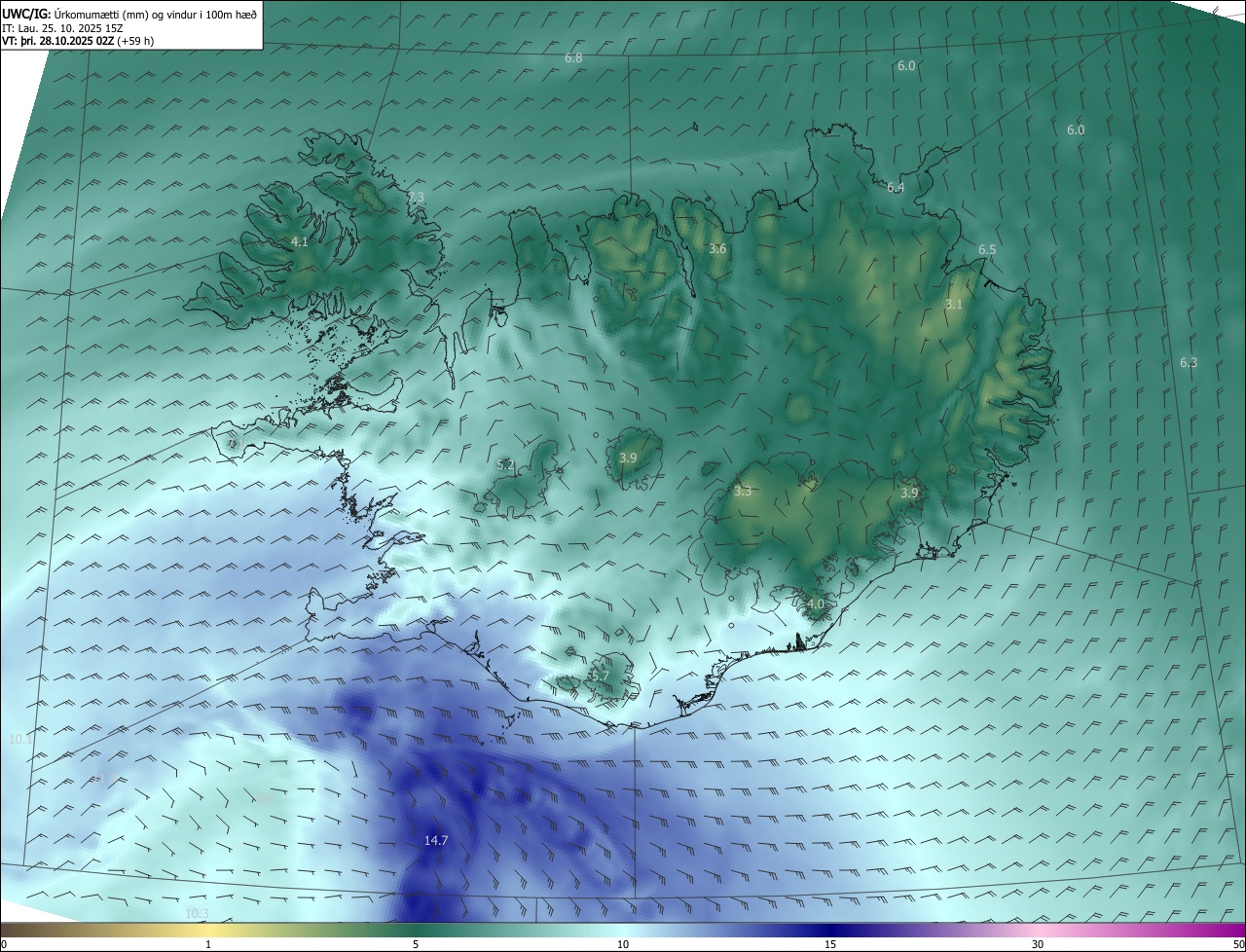The height and width of the screenshot is (952, 1246).
Task: Click the 4.1 value in the Westfjords
Action: [x=300, y=241]
